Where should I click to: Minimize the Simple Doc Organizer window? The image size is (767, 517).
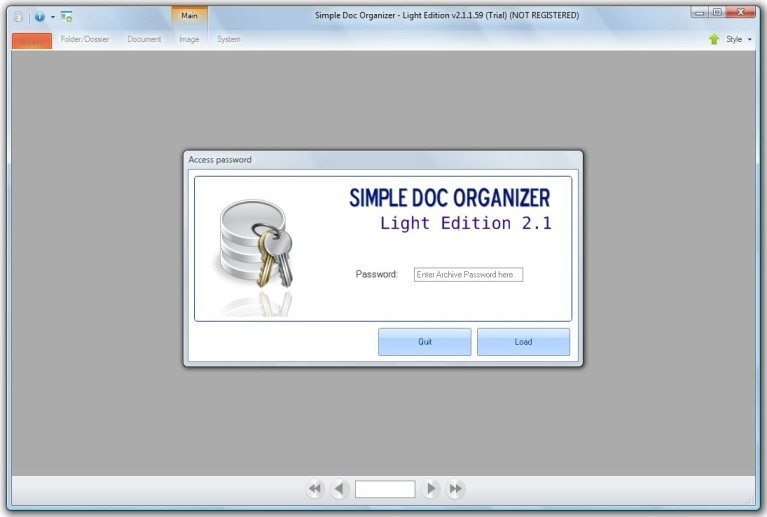point(699,13)
